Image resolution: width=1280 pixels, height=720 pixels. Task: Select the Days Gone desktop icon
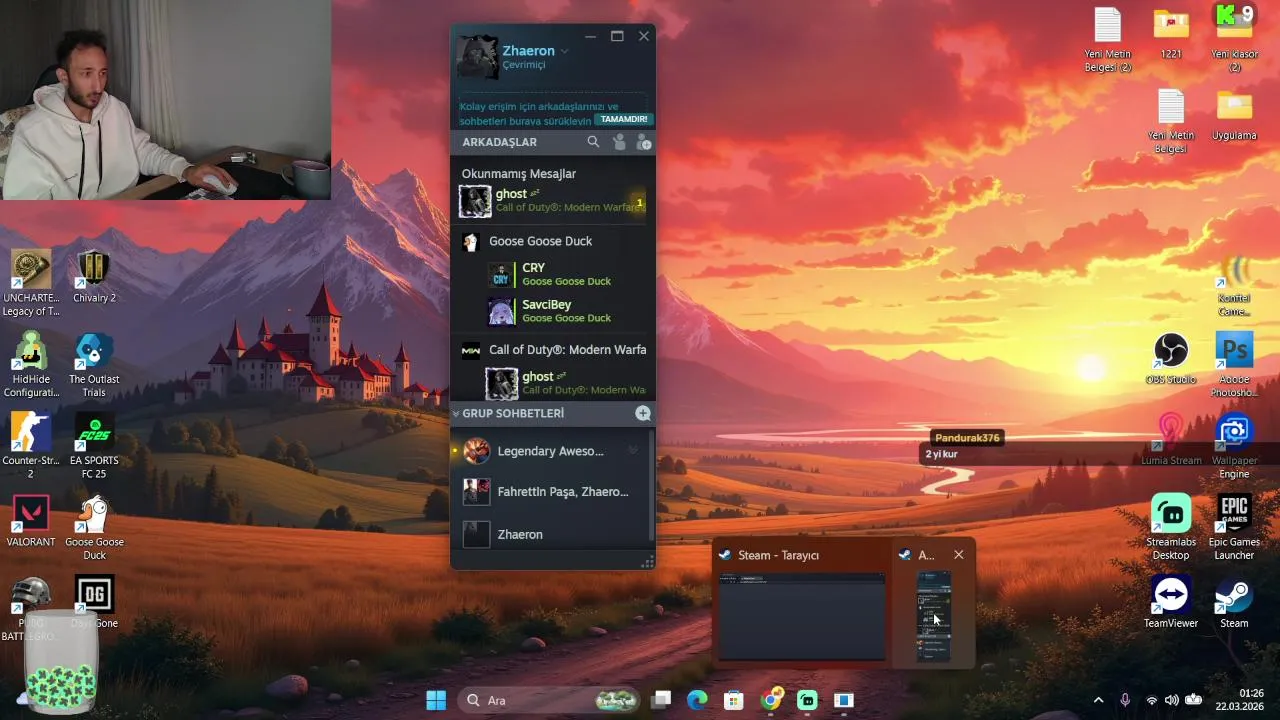94,602
